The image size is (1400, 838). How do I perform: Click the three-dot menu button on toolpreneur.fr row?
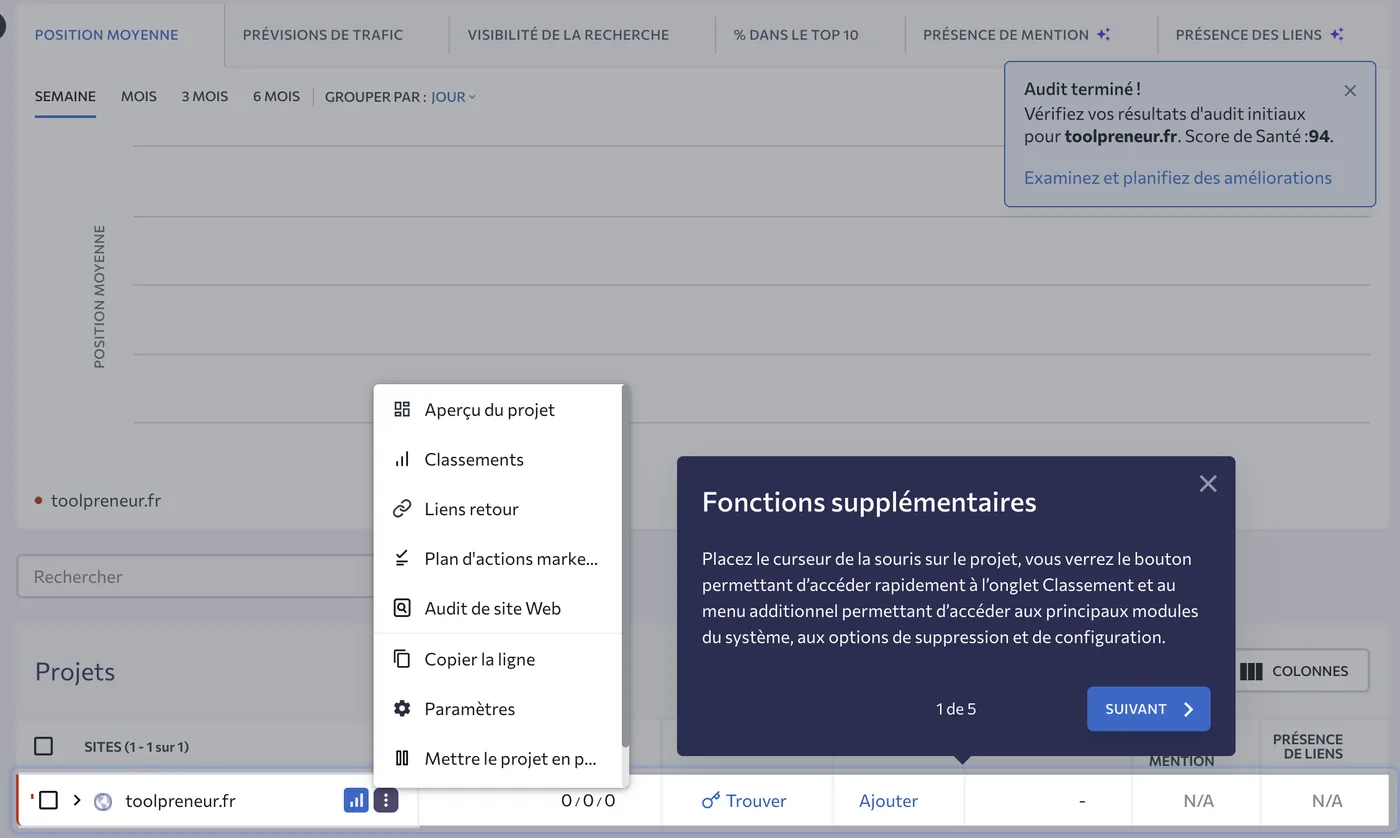pos(386,800)
